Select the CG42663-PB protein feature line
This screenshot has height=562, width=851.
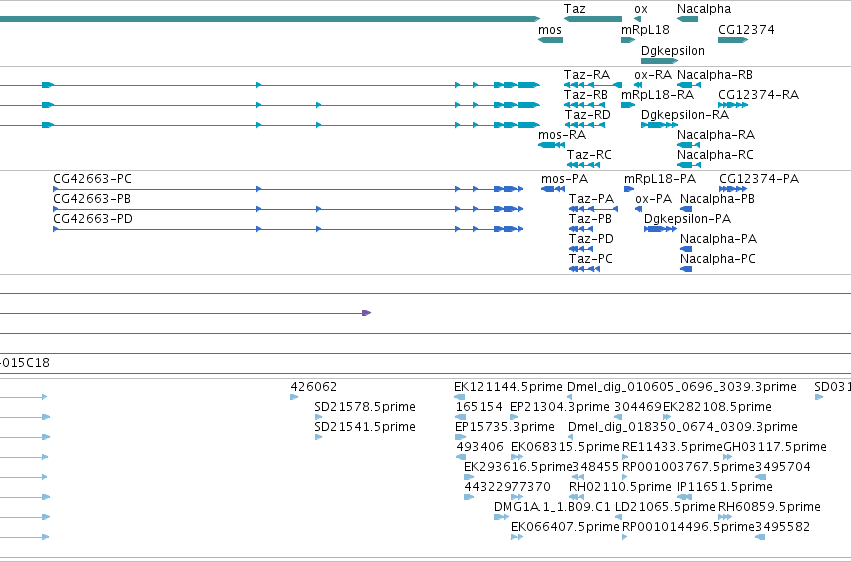(x=288, y=209)
